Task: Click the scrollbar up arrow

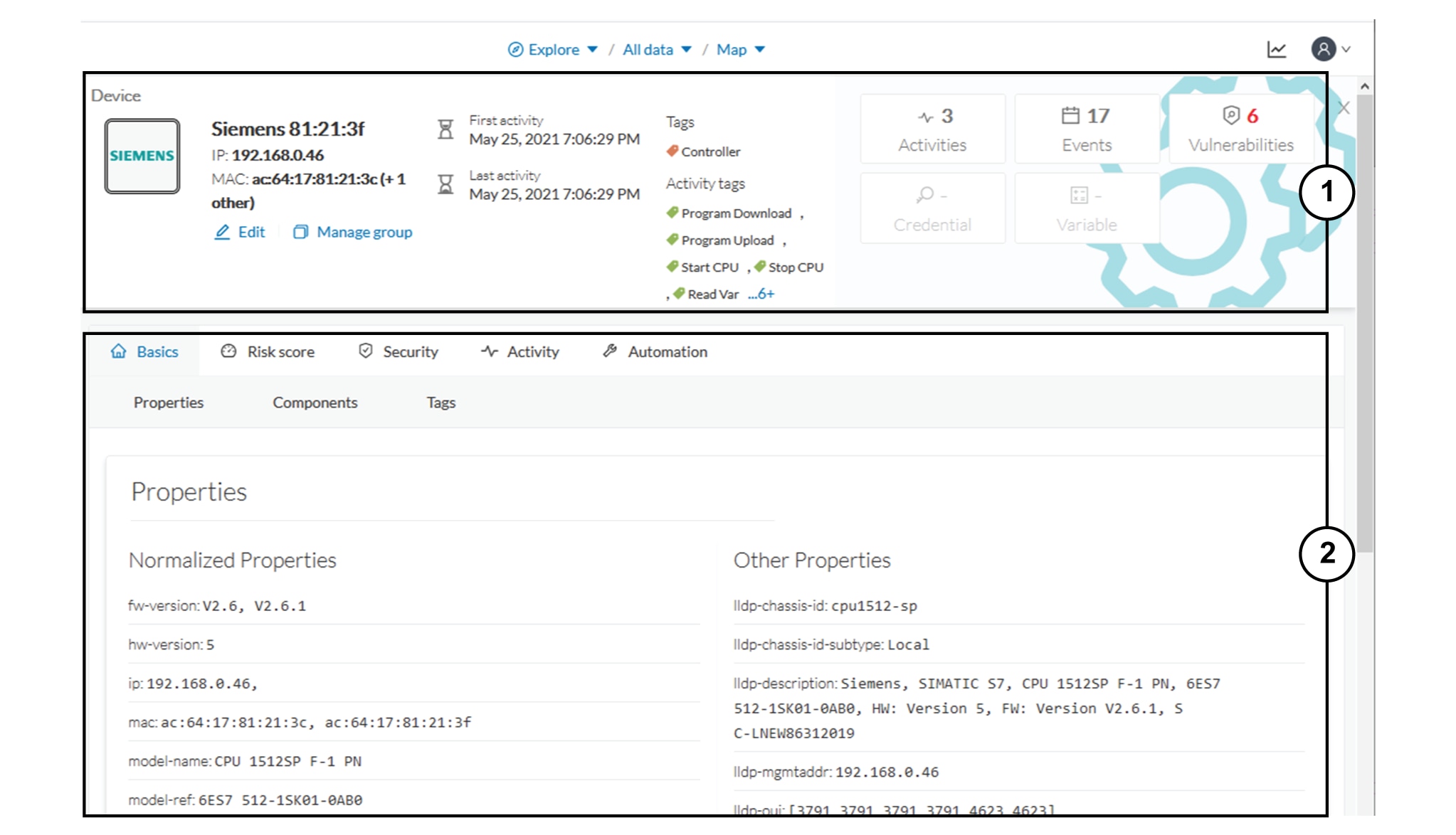Action: click(x=1365, y=87)
